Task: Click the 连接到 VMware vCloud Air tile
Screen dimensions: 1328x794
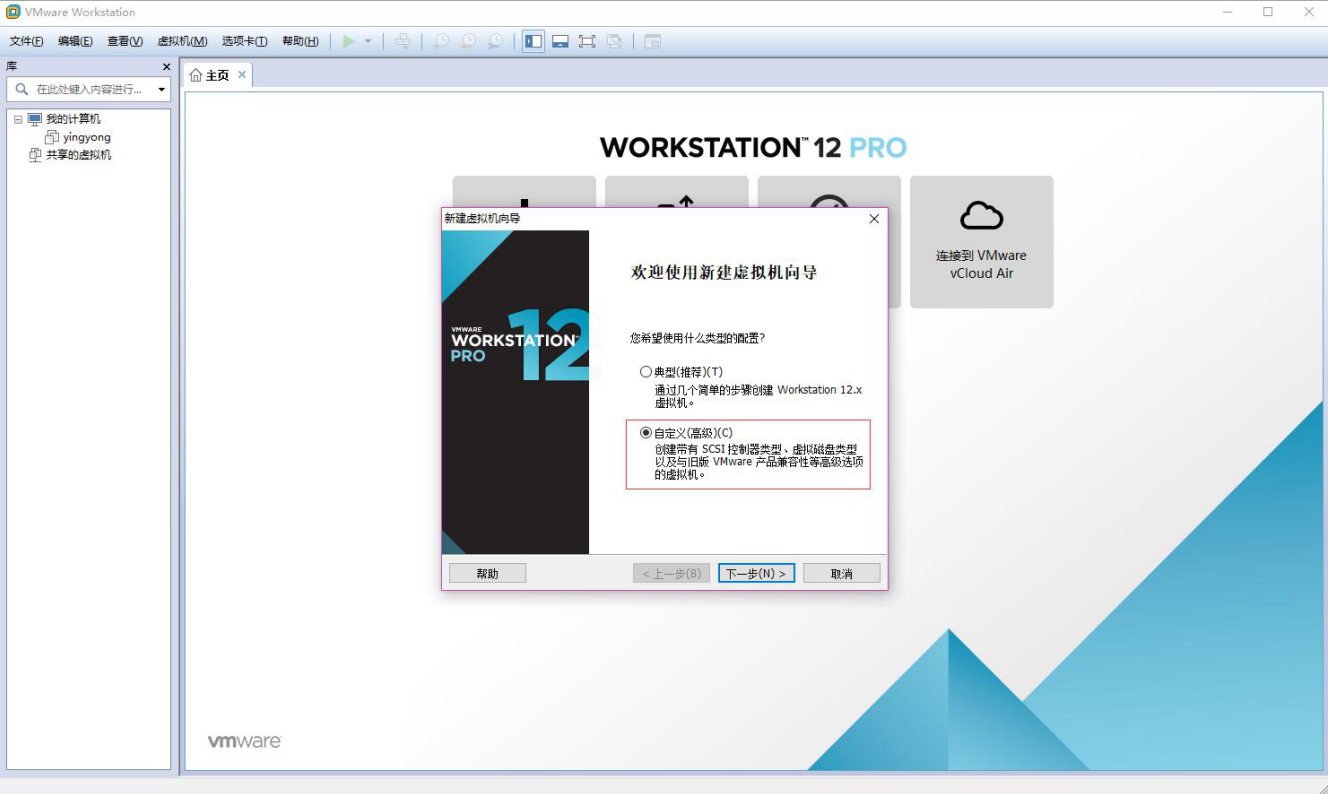Action: pyautogui.click(x=982, y=242)
